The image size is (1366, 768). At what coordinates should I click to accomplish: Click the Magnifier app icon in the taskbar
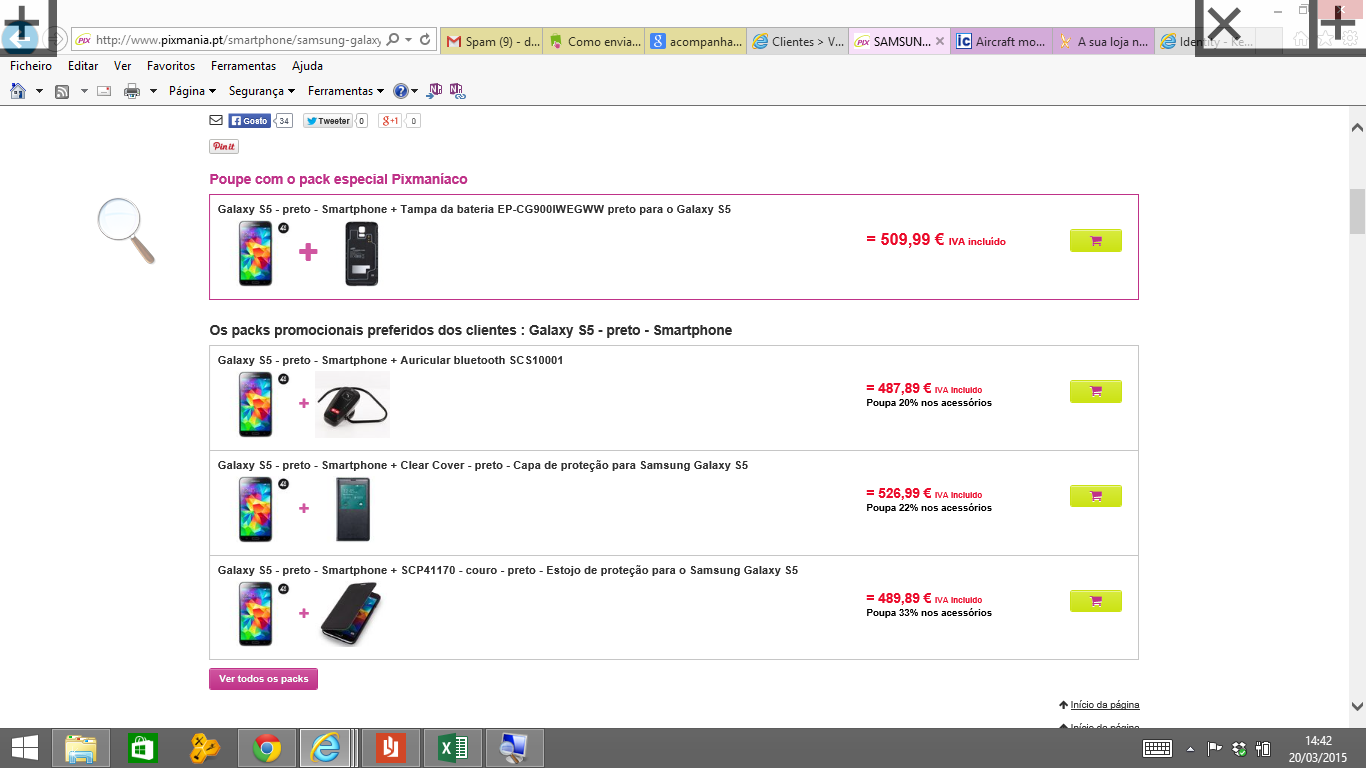point(515,748)
